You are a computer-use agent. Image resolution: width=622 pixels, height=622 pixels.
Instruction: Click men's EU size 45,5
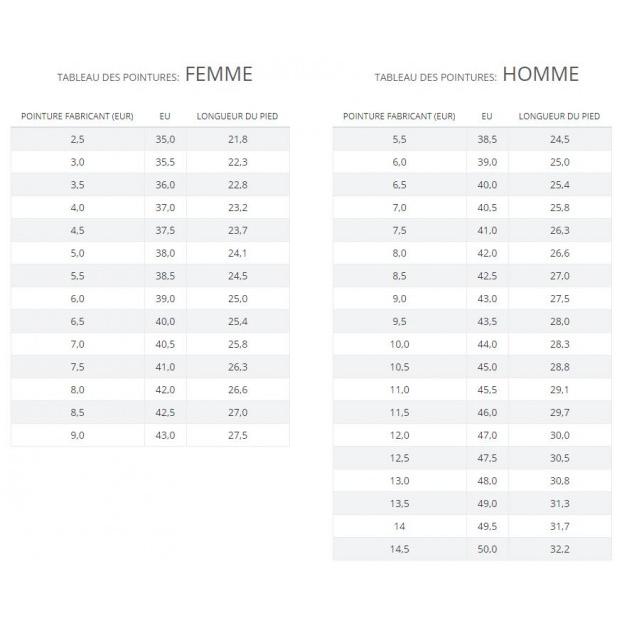487,390
